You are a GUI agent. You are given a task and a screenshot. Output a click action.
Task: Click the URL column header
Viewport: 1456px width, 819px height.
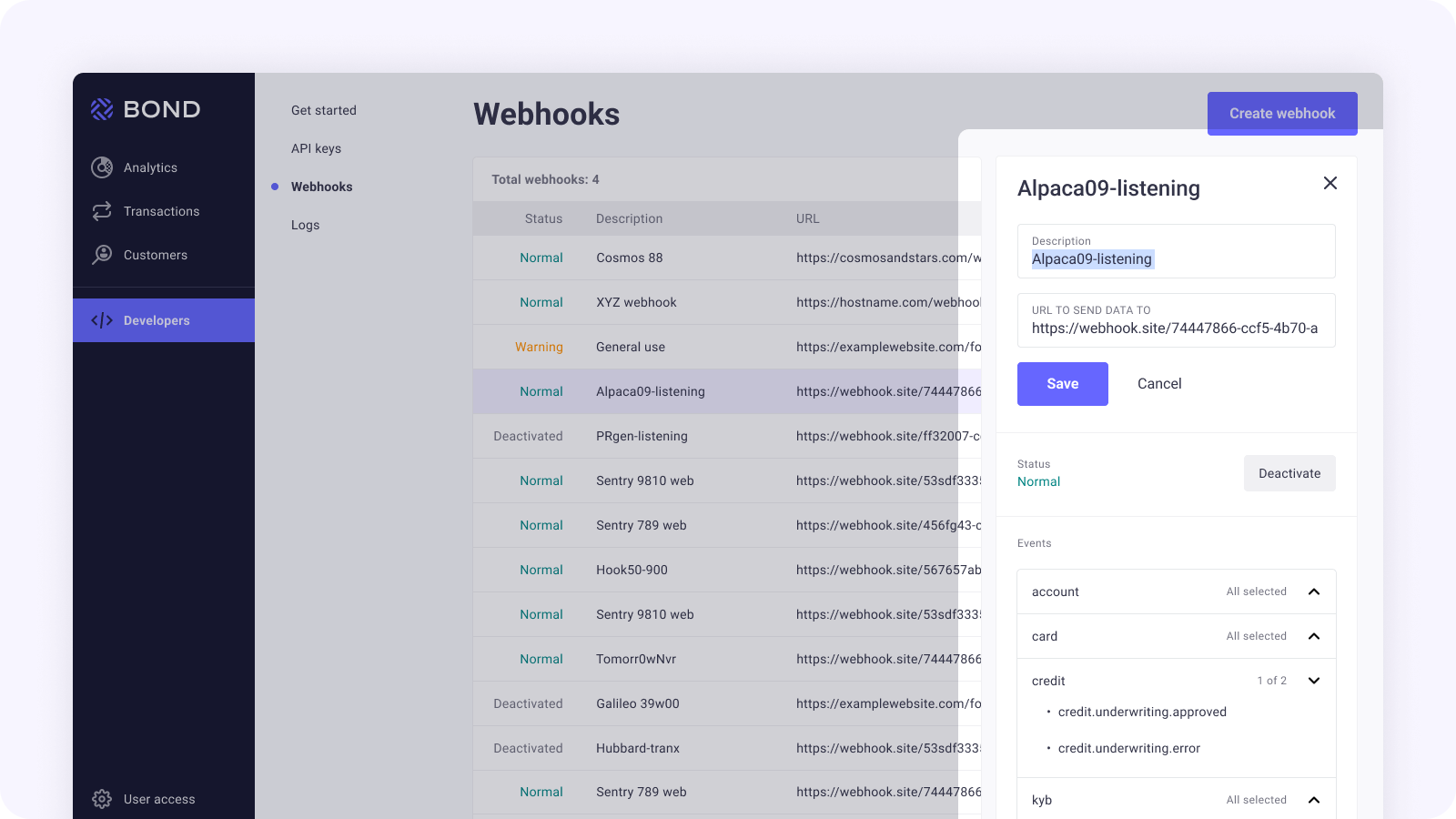click(807, 218)
